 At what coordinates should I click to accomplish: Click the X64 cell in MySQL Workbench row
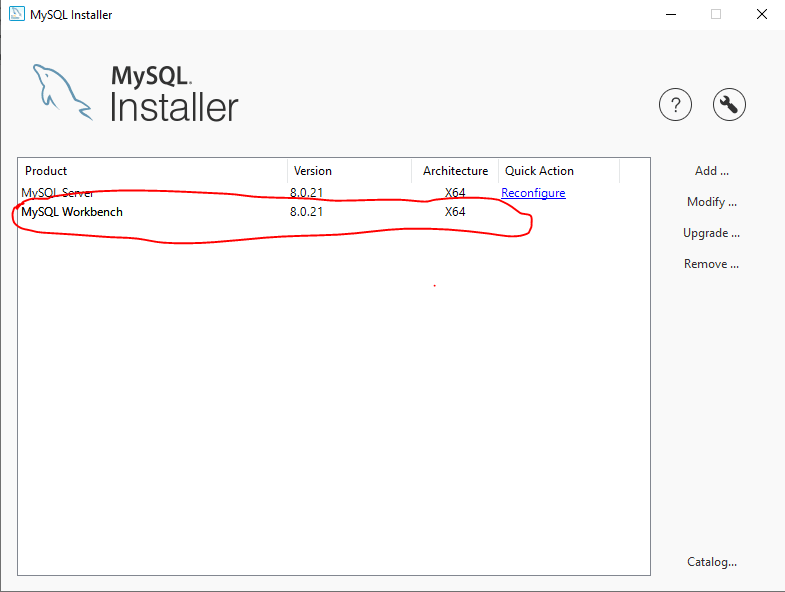[x=455, y=212]
